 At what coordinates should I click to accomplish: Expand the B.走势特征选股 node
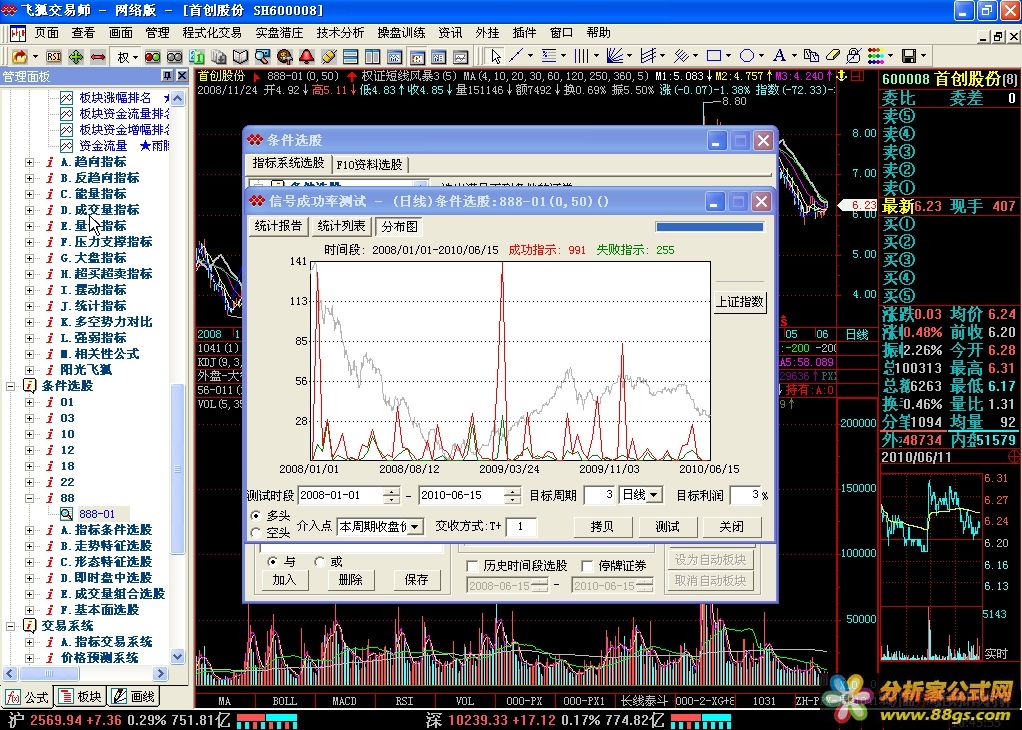coord(29,546)
